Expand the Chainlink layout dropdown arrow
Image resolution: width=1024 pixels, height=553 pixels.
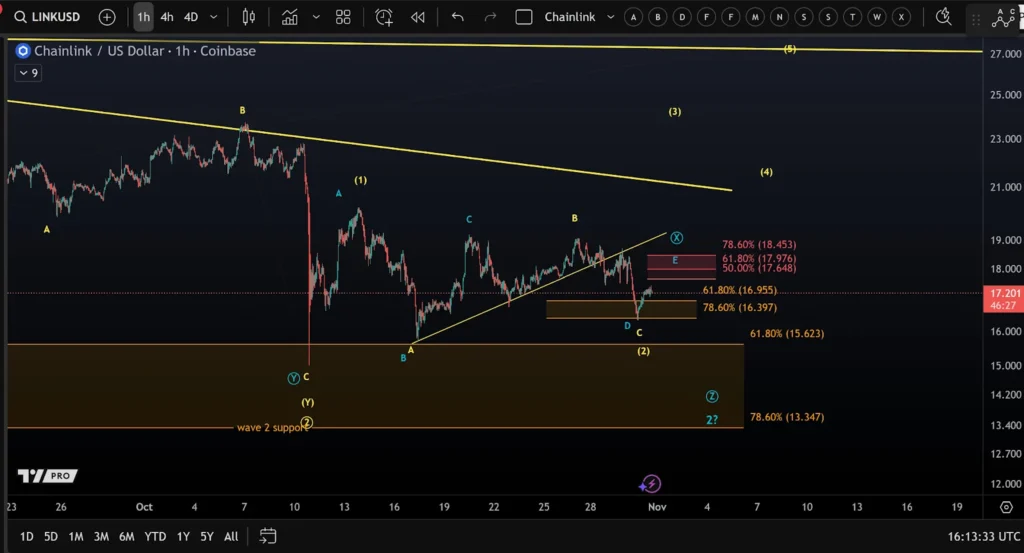611,17
